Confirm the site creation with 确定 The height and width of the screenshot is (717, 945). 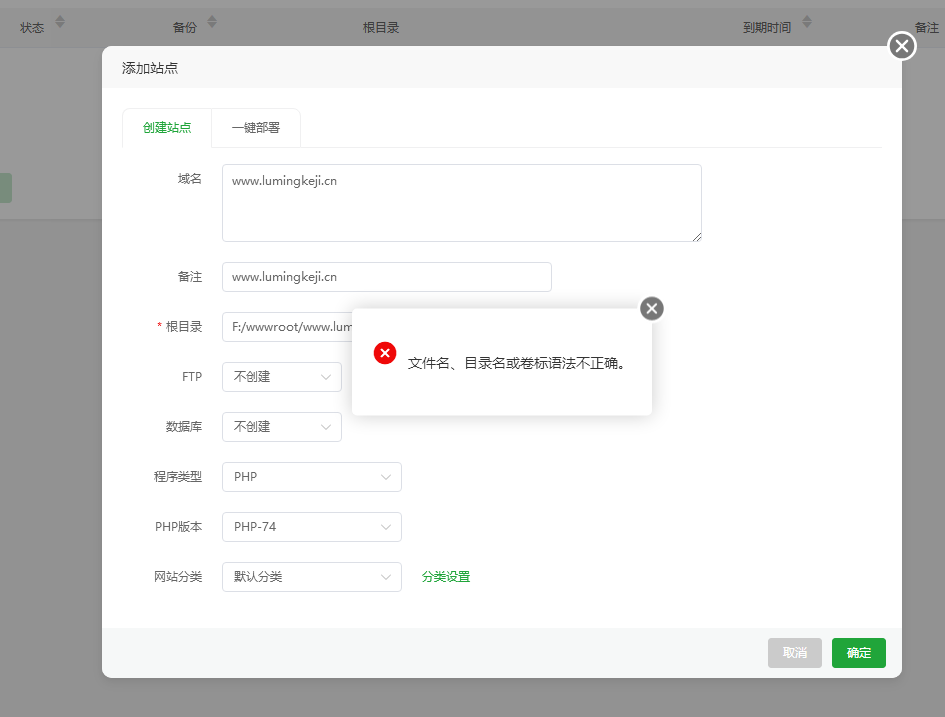858,652
